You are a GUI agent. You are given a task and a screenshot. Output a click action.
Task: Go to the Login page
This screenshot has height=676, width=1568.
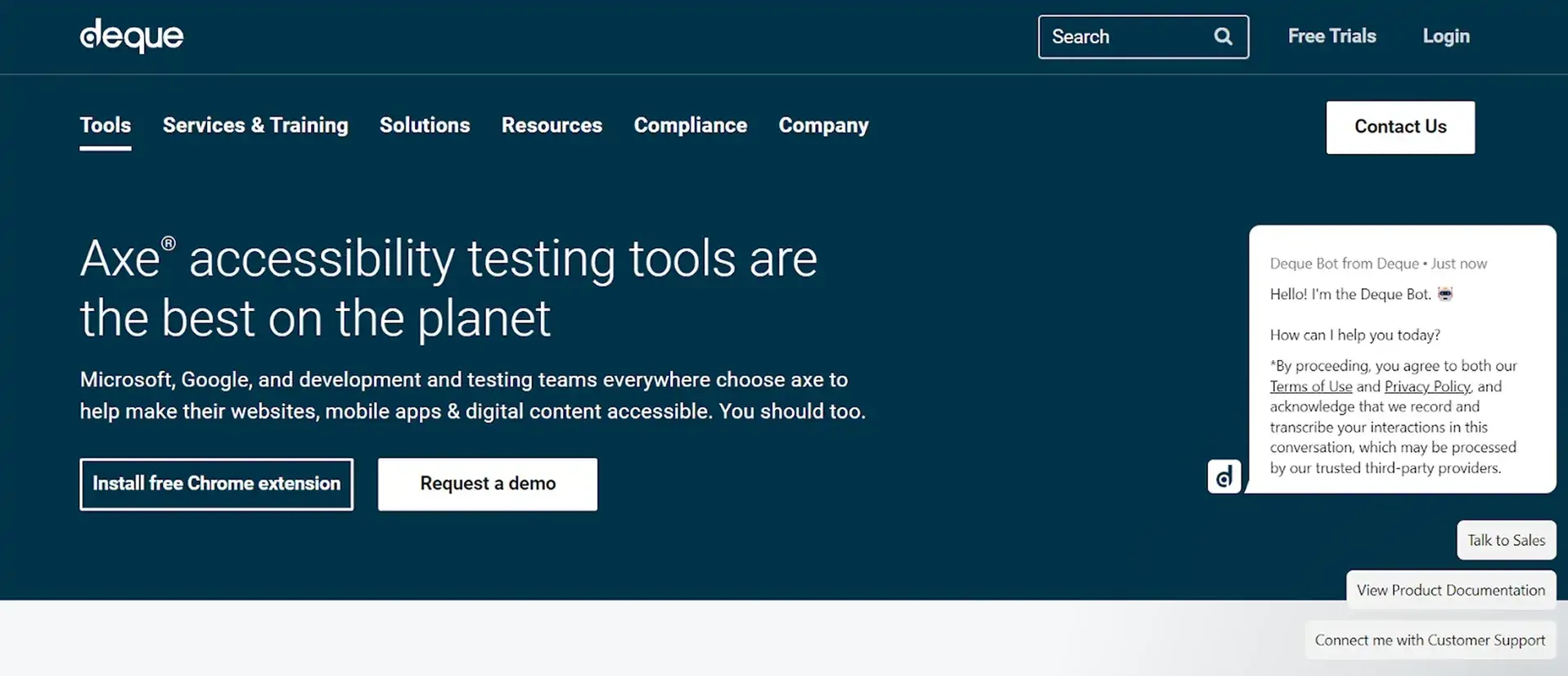[1445, 36]
